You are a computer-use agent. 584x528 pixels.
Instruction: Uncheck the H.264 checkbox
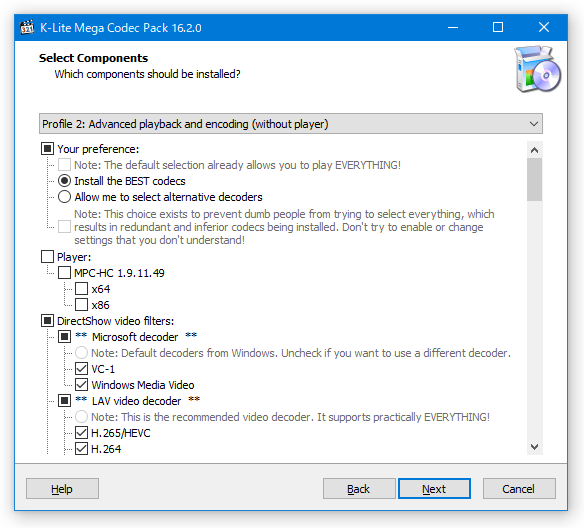point(82,449)
